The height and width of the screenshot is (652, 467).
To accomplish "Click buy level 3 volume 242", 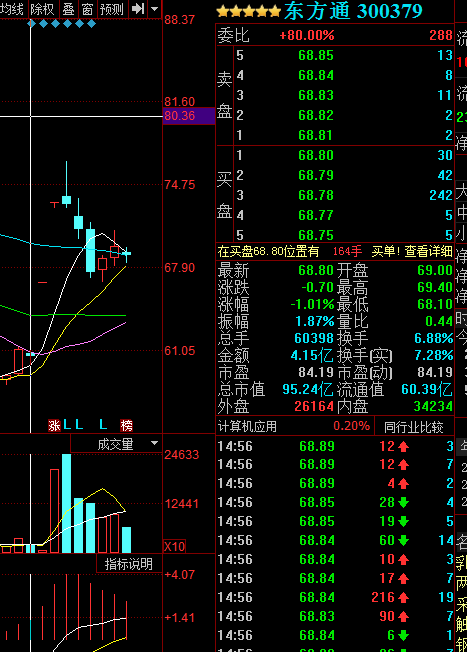I will click(441, 195).
